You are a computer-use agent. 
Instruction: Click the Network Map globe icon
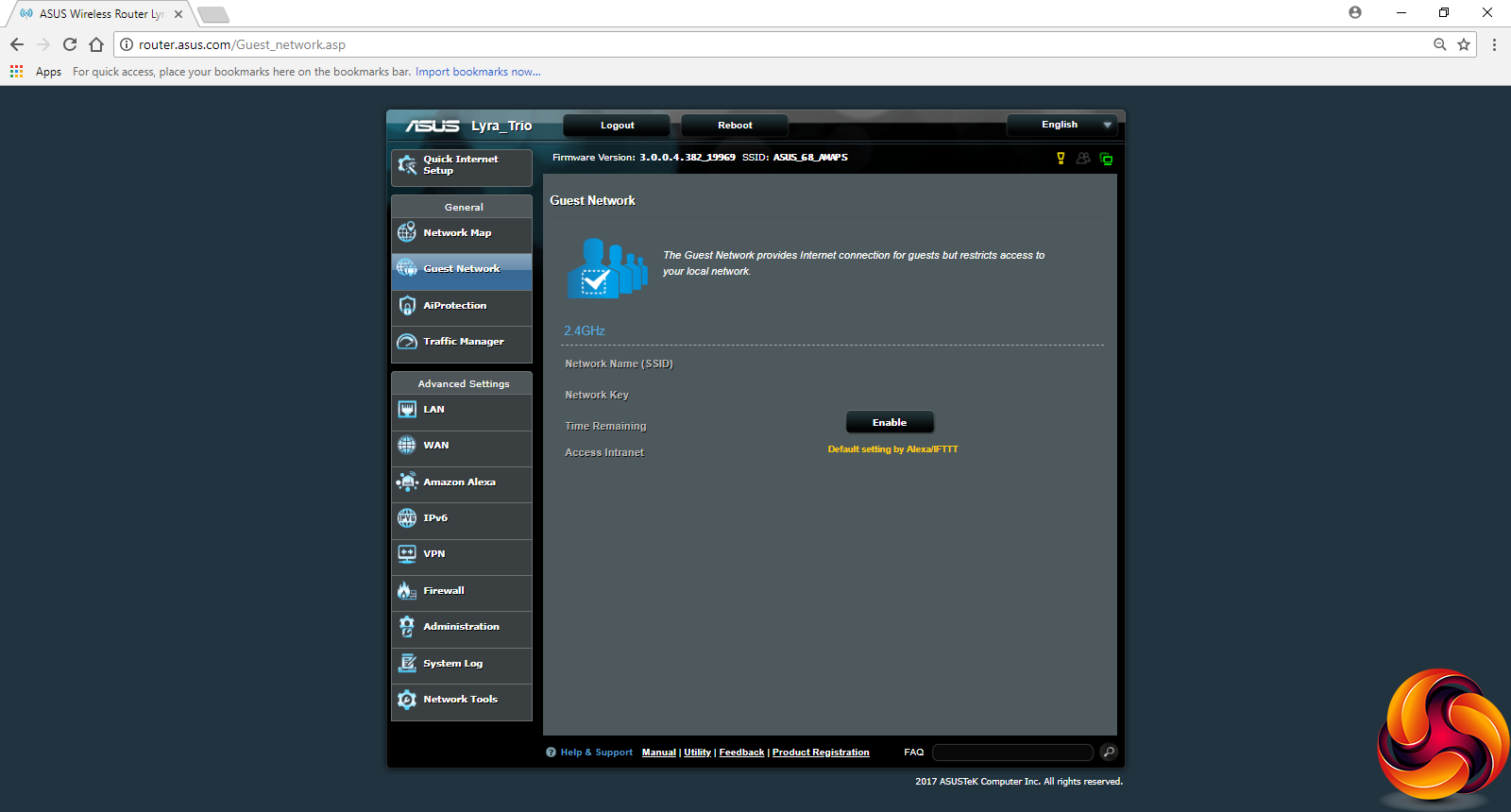407,232
